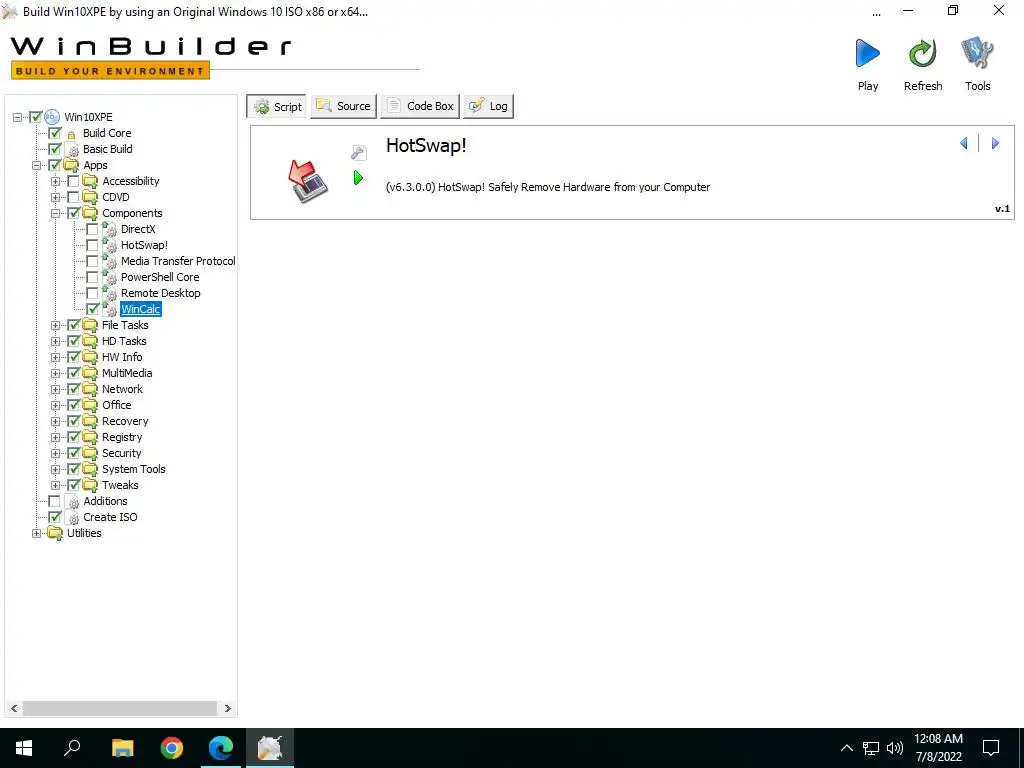
Task: Click the volume speaker tray icon
Action: (x=895, y=748)
